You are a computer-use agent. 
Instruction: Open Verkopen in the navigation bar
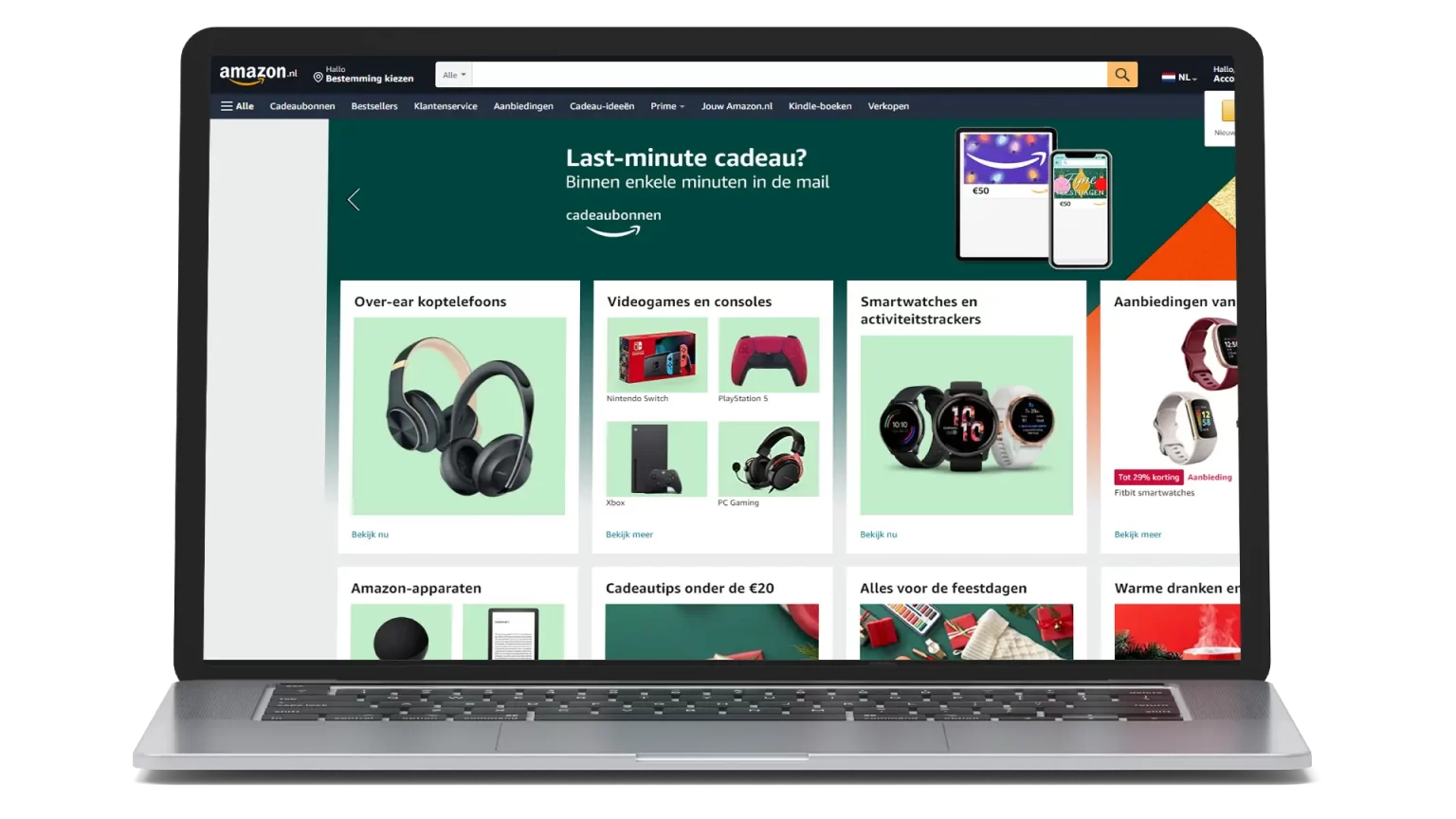click(x=888, y=106)
